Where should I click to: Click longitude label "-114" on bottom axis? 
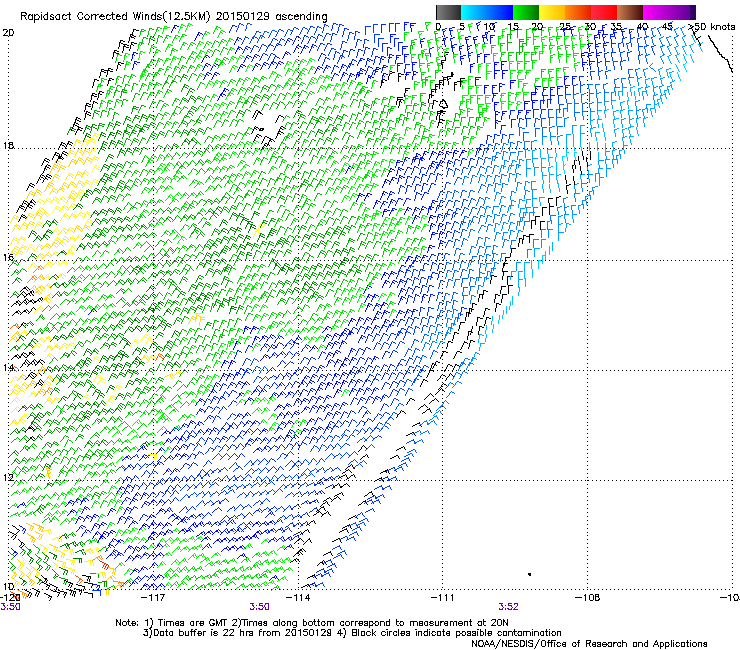click(298, 598)
